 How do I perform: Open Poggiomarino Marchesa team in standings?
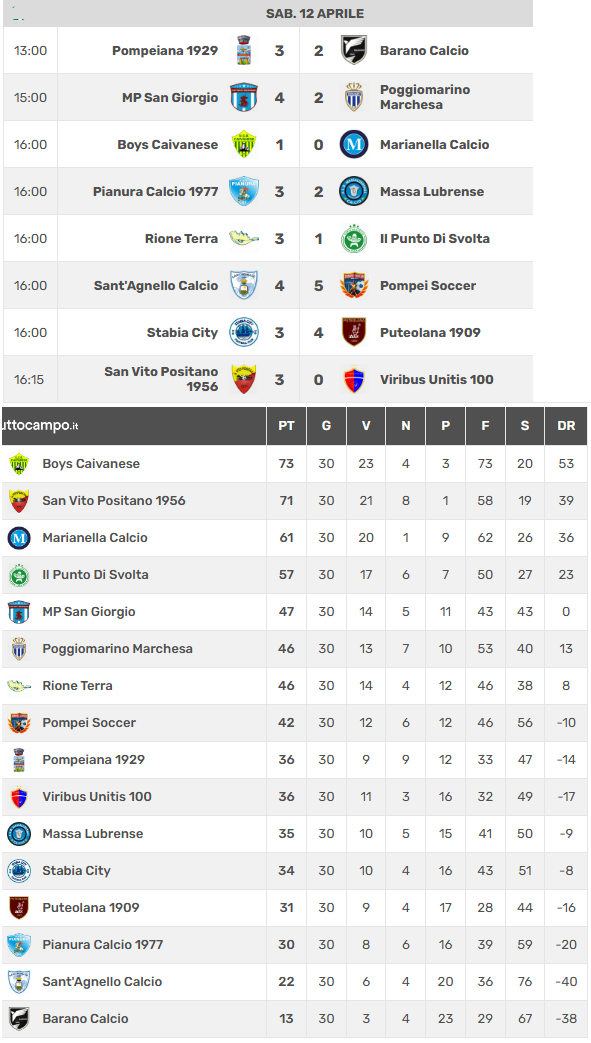[x=118, y=649]
